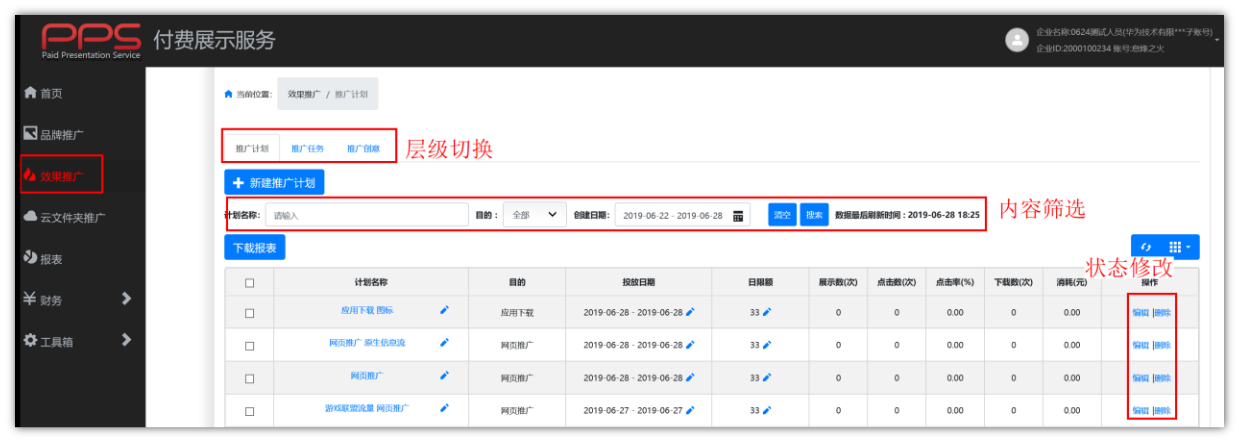
Task: Edit name pencil for 游戏联盟流量 网页推广 plan
Action: pyautogui.click(x=444, y=408)
